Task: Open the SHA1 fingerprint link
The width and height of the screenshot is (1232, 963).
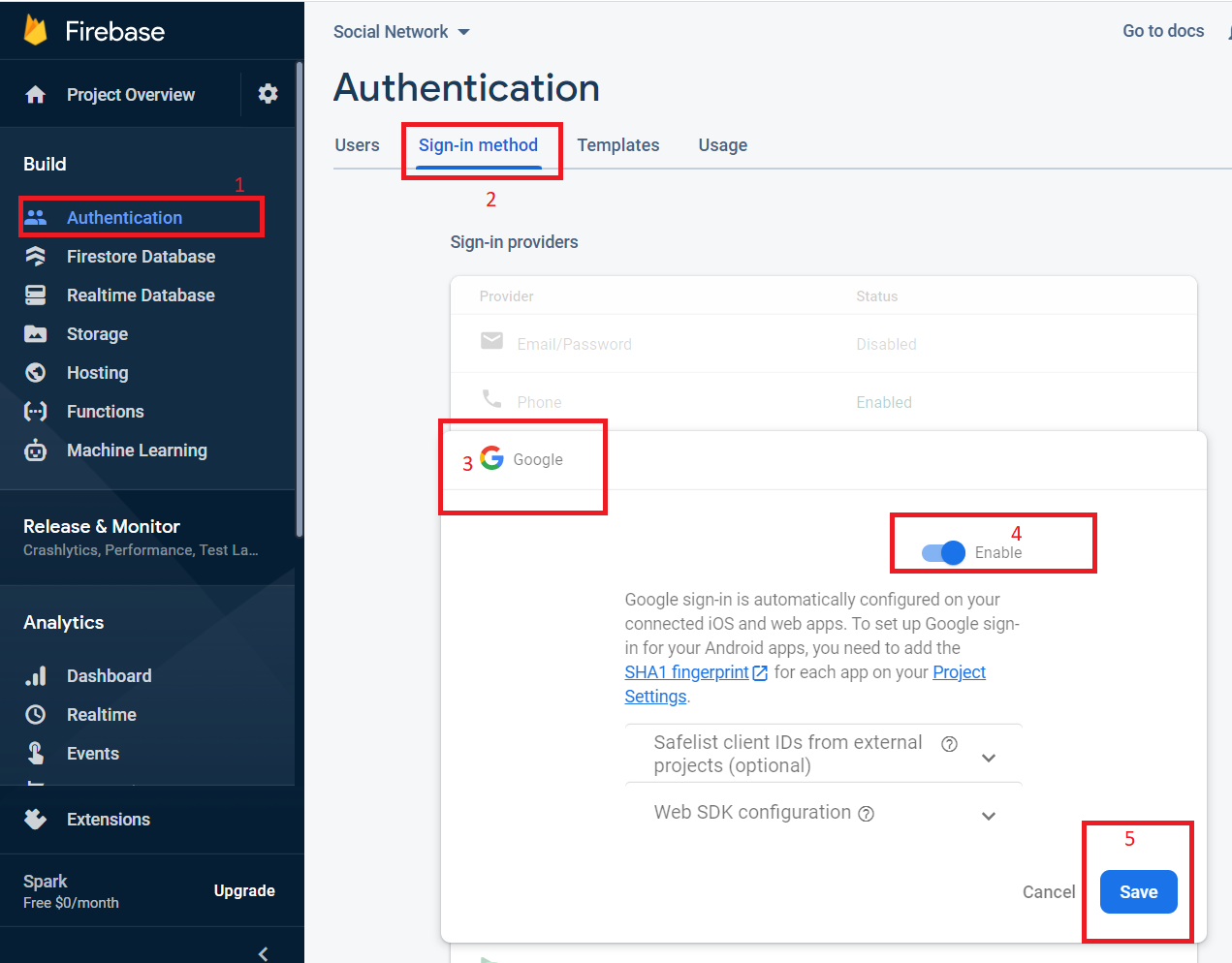Action: (688, 671)
